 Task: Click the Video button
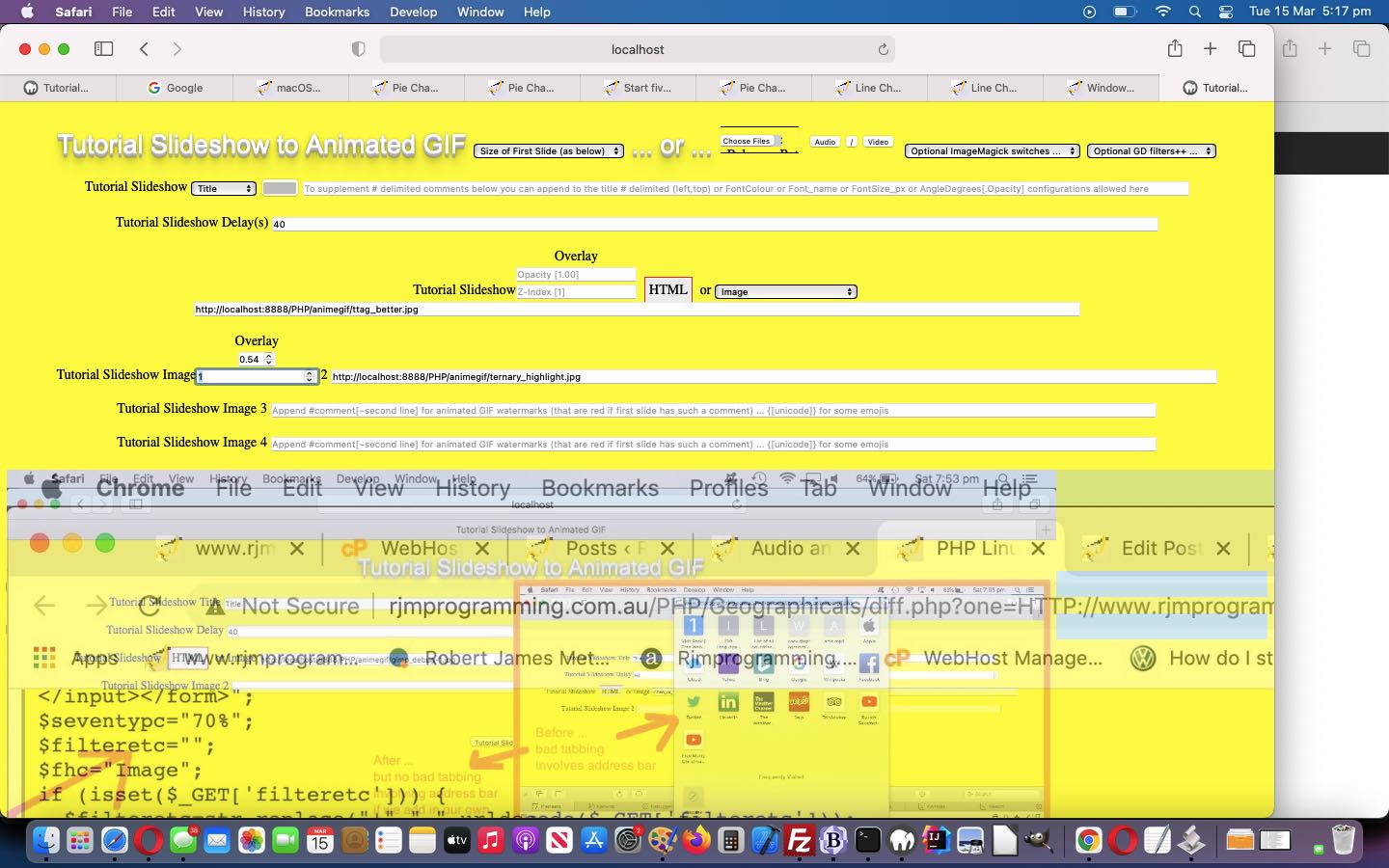click(878, 142)
